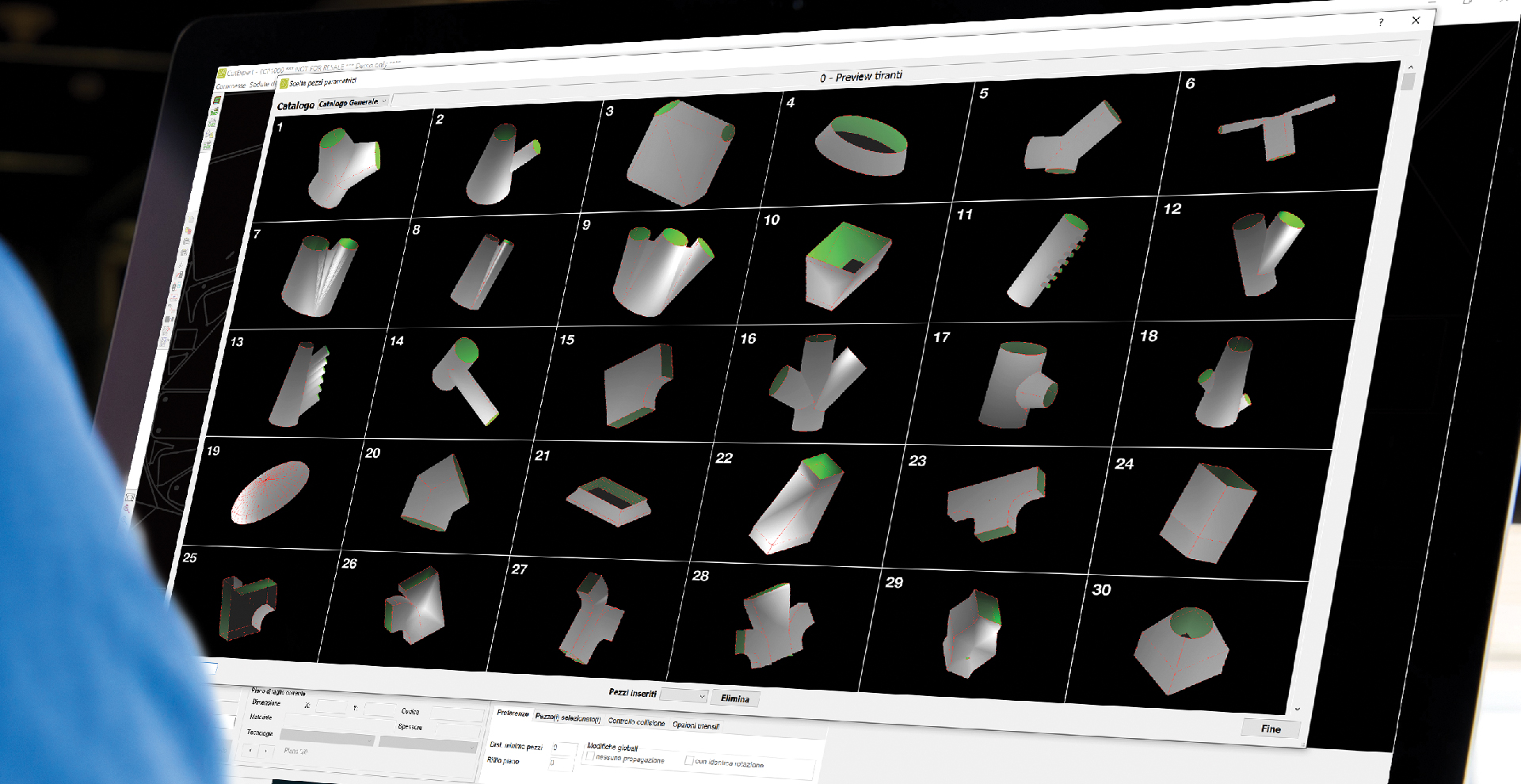Screen dimensions: 1521x784
Task: Click catalog scrollbar up arrow
Action: [x=1410, y=67]
